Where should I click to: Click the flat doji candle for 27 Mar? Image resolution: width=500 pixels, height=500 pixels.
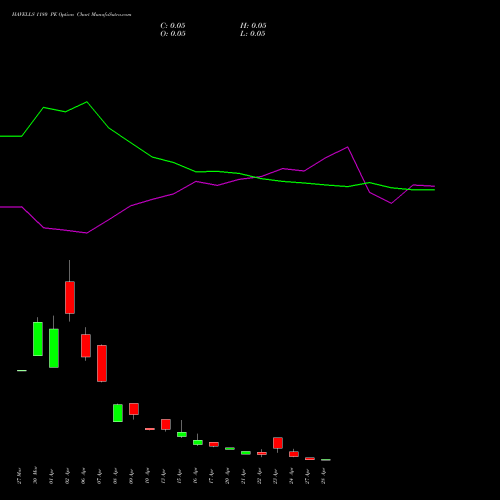pos(22,370)
